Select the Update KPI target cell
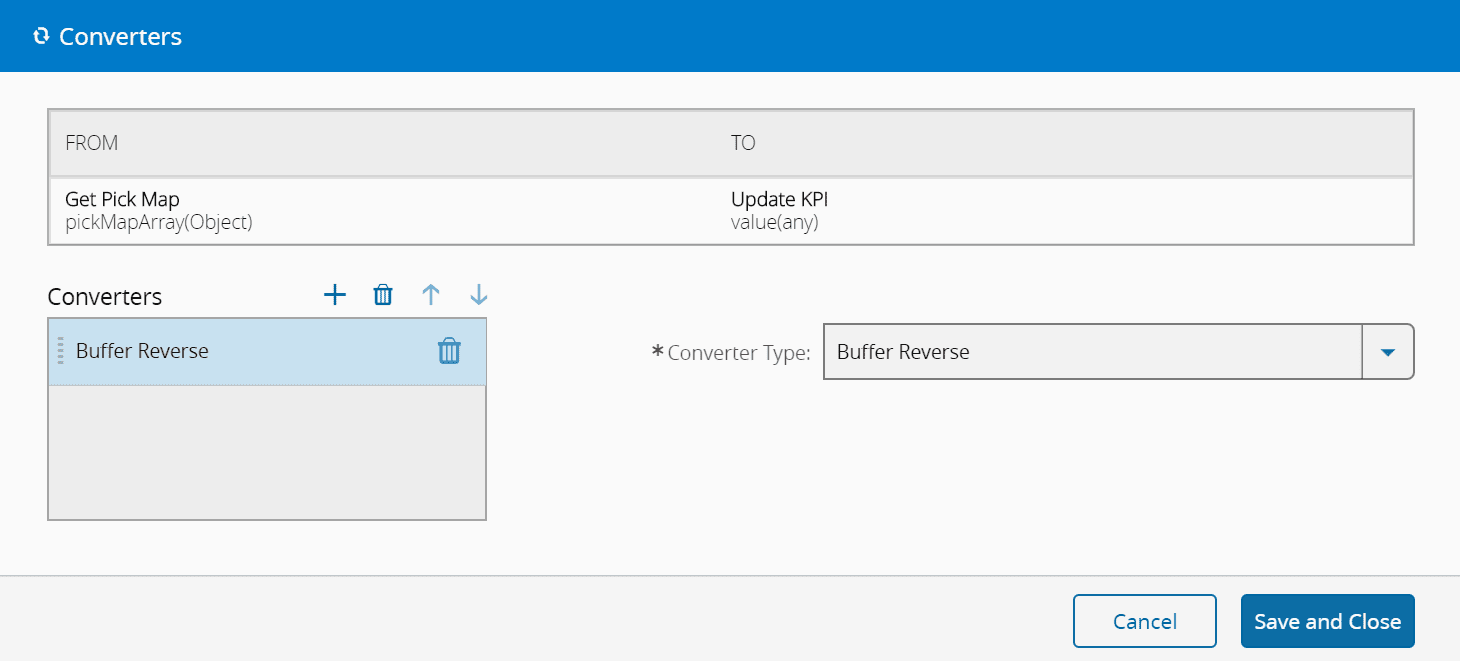Screen dimensions: 1460x661 pyautogui.click(x=779, y=200)
